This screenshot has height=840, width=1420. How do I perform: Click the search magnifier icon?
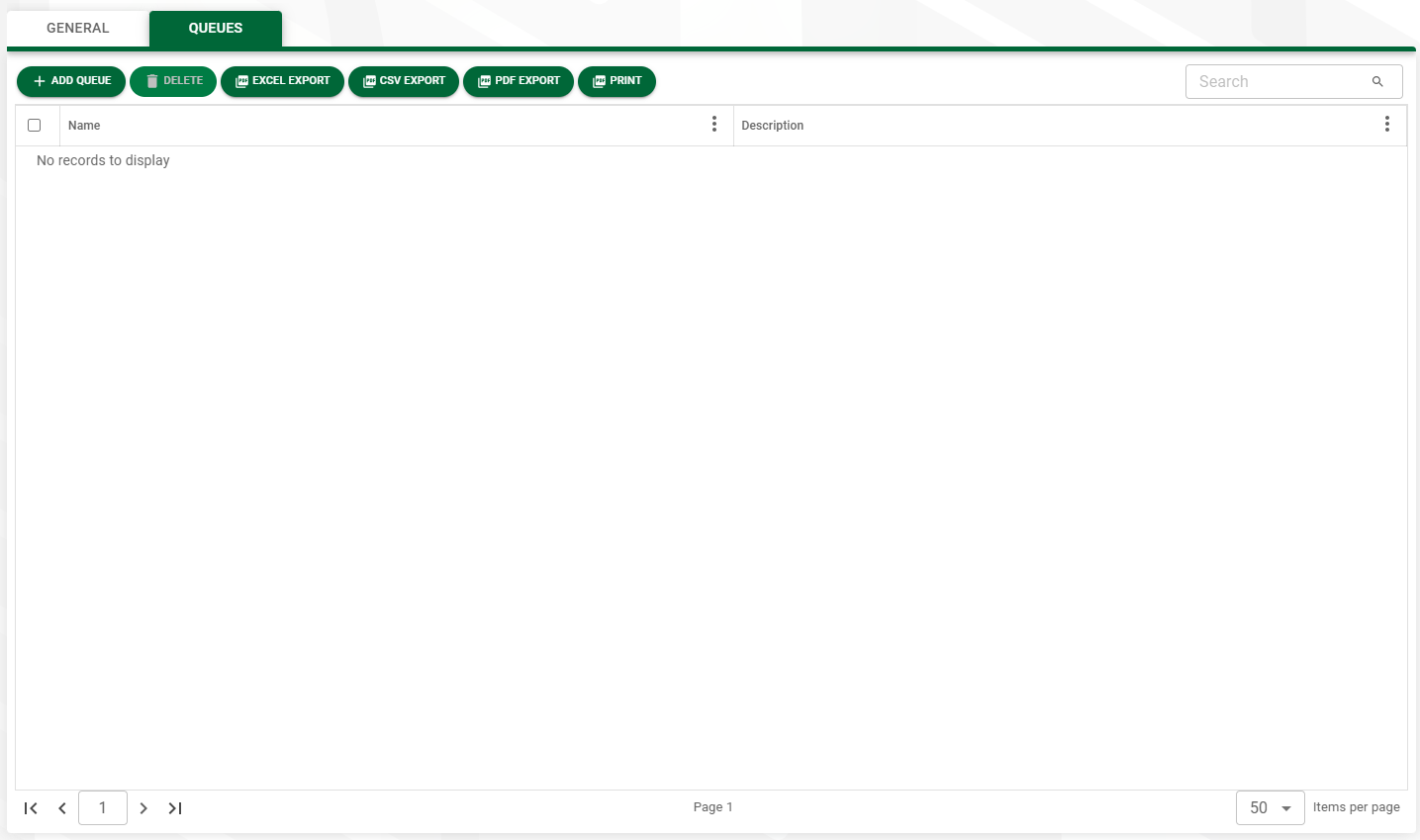pyautogui.click(x=1377, y=81)
